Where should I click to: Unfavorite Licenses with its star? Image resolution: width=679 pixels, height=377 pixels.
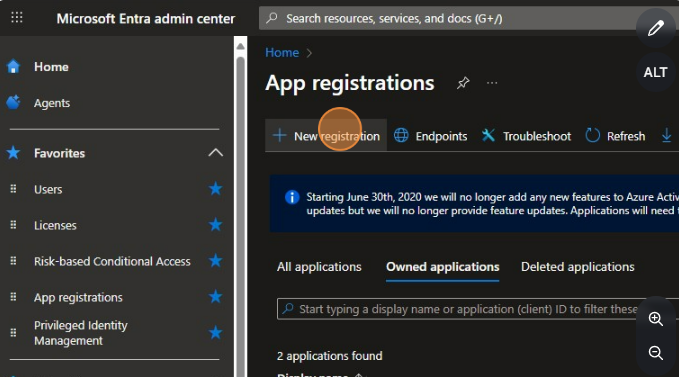pos(215,225)
